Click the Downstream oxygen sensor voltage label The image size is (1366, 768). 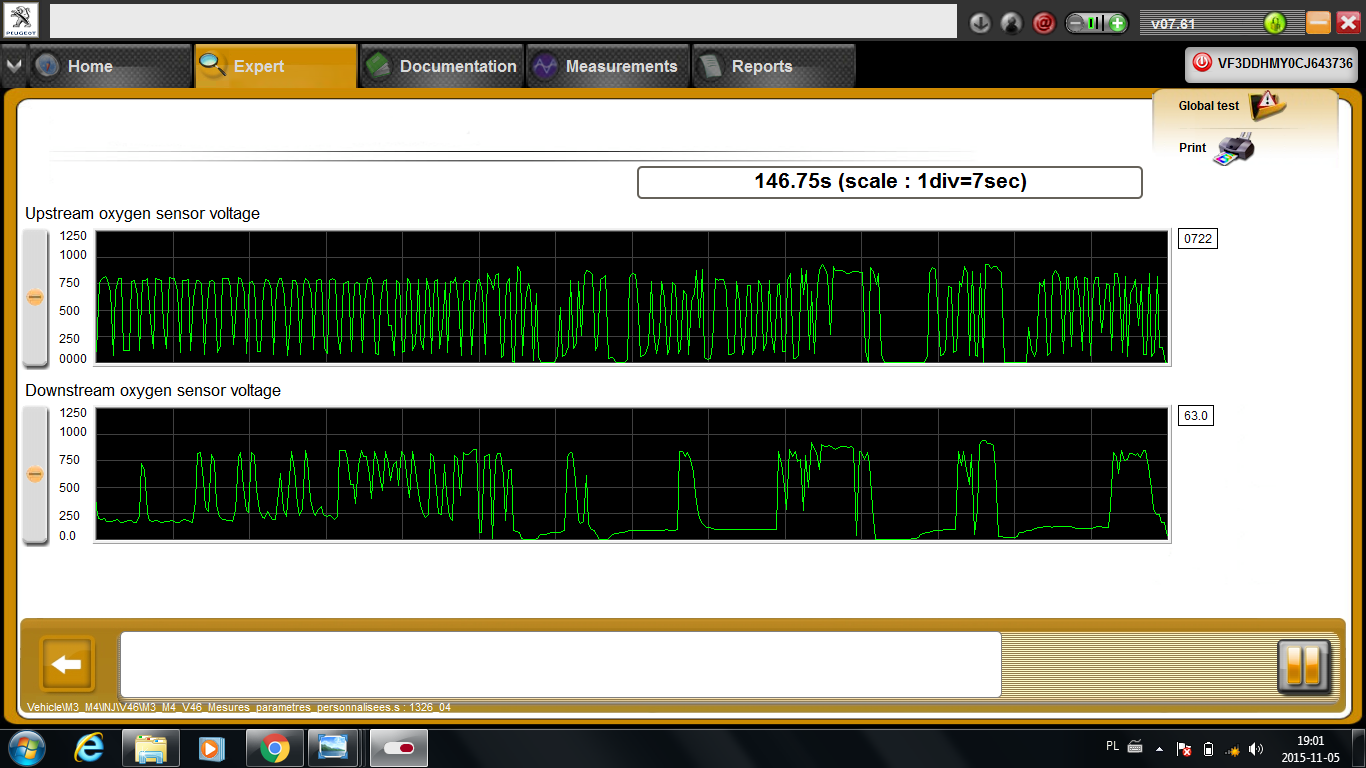pos(153,391)
